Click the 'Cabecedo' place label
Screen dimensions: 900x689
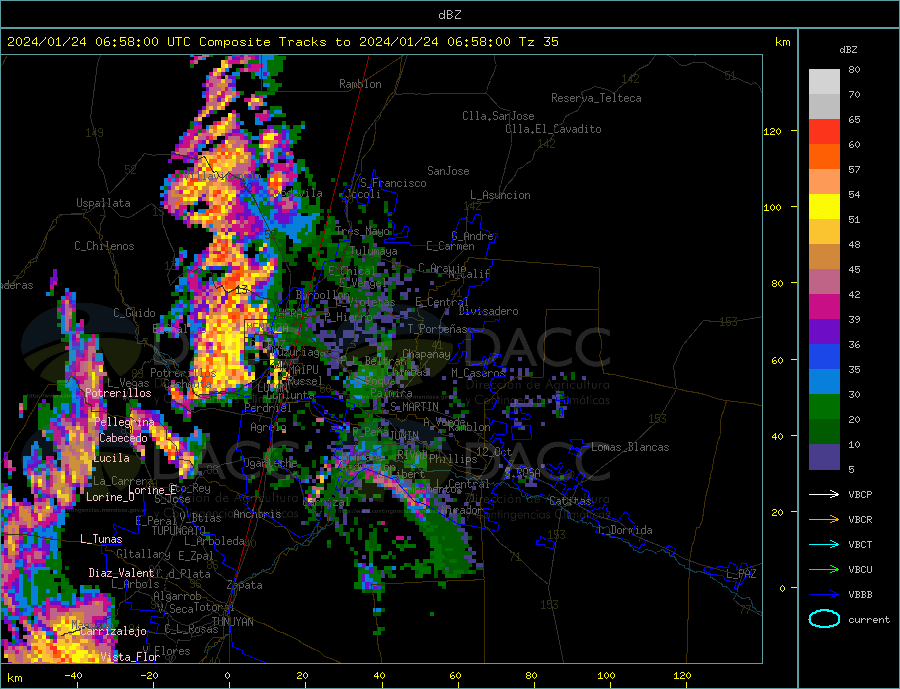pyautogui.click(x=123, y=438)
